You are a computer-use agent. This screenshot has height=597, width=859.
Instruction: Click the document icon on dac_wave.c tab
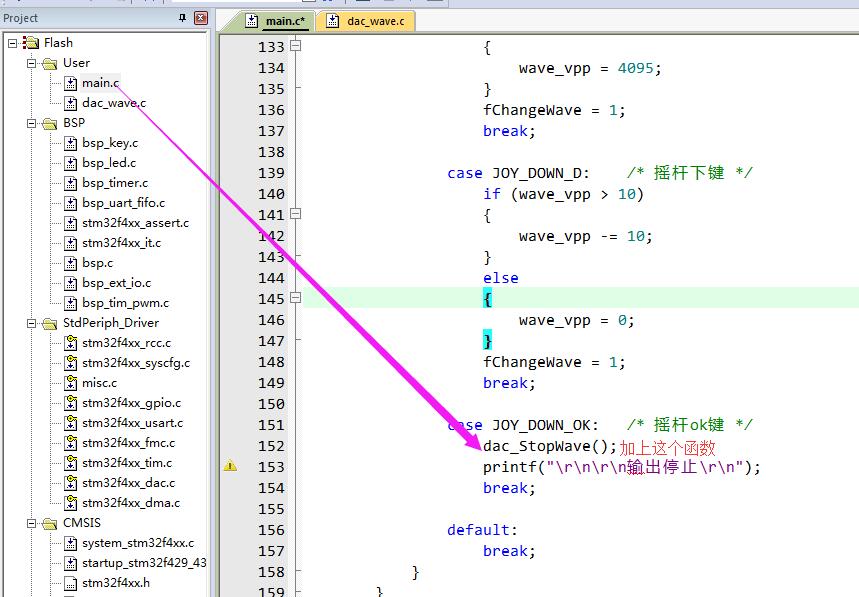(333, 21)
